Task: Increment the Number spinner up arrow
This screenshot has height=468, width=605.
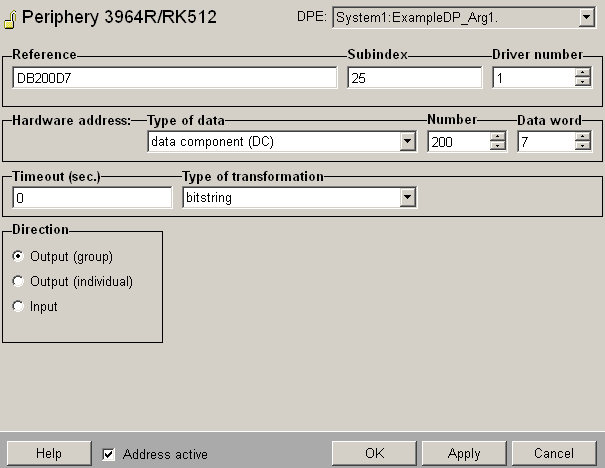Action: click(x=498, y=137)
